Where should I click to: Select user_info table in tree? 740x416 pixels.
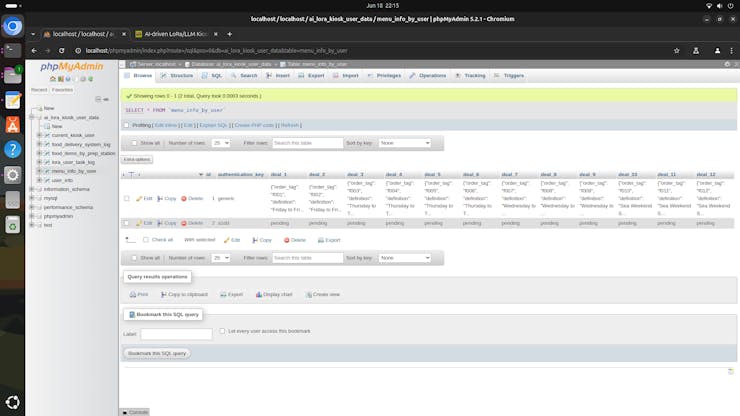pos(62,180)
